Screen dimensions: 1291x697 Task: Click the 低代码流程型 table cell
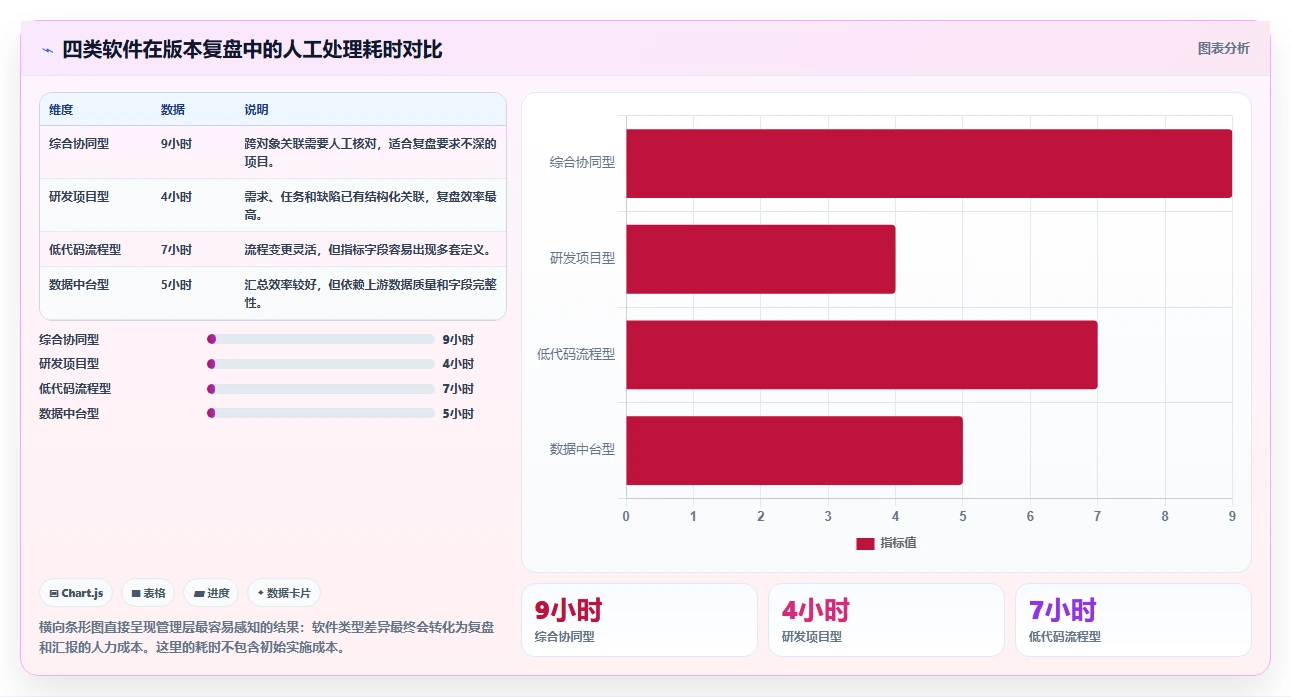85,250
